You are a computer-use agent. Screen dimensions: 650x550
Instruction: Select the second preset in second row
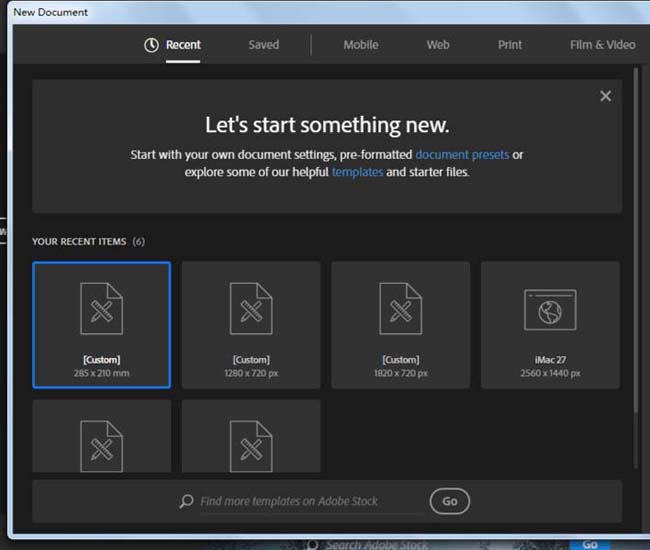(251, 436)
